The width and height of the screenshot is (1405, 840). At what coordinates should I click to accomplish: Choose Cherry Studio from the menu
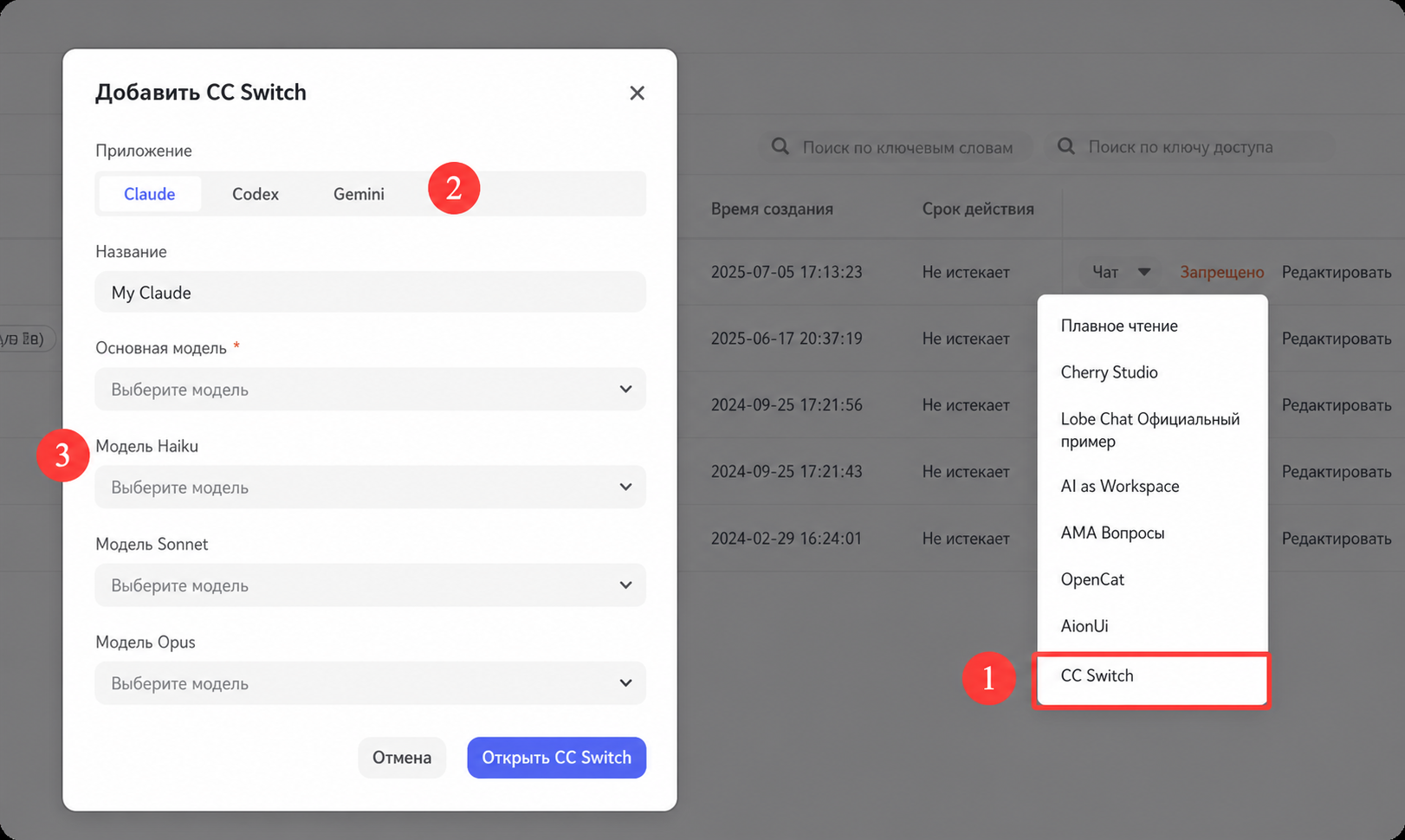coord(1153,372)
